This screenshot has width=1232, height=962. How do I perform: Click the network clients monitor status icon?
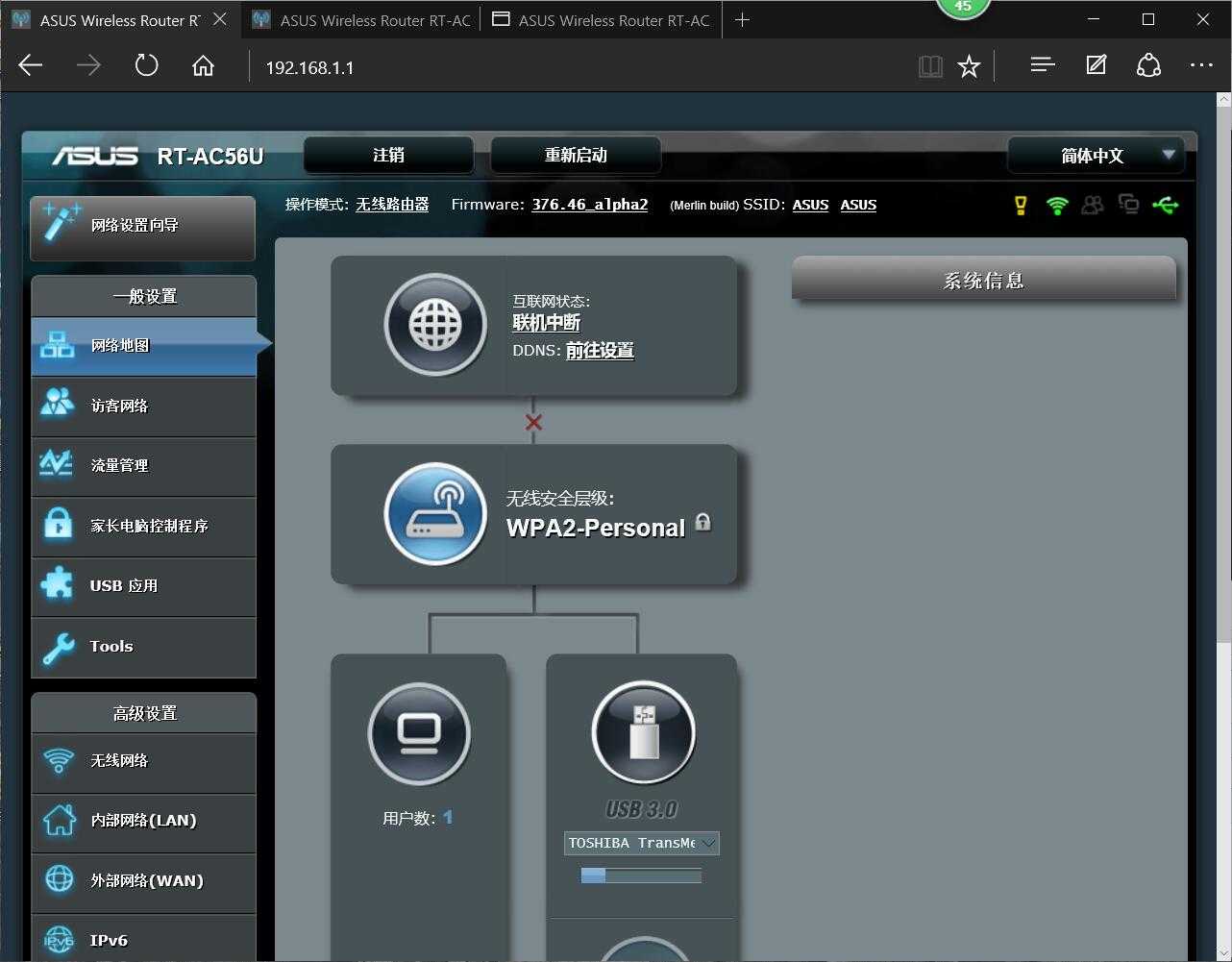[1128, 205]
